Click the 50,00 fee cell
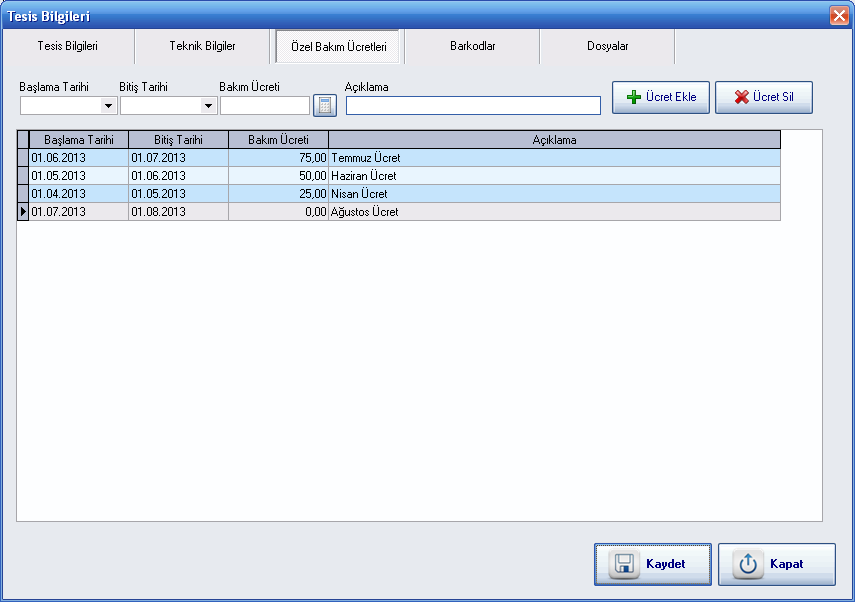 coord(278,176)
